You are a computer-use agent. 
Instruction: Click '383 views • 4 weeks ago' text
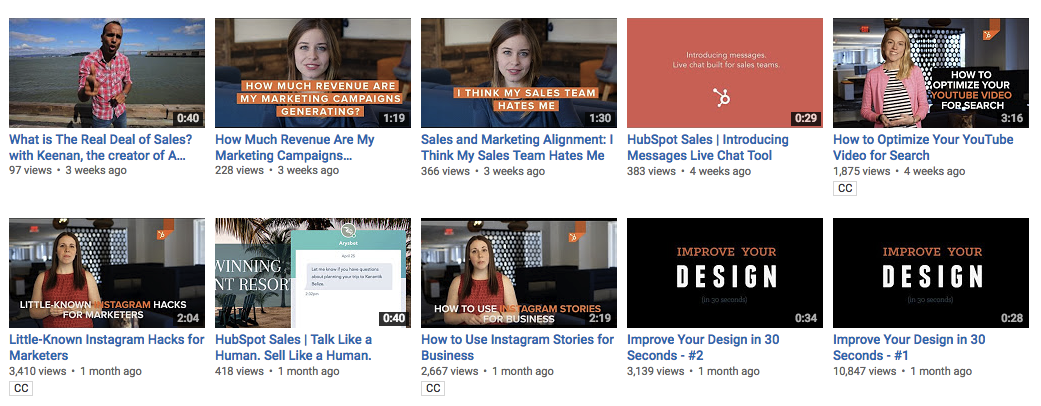pyautogui.click(x=689, y=170)
